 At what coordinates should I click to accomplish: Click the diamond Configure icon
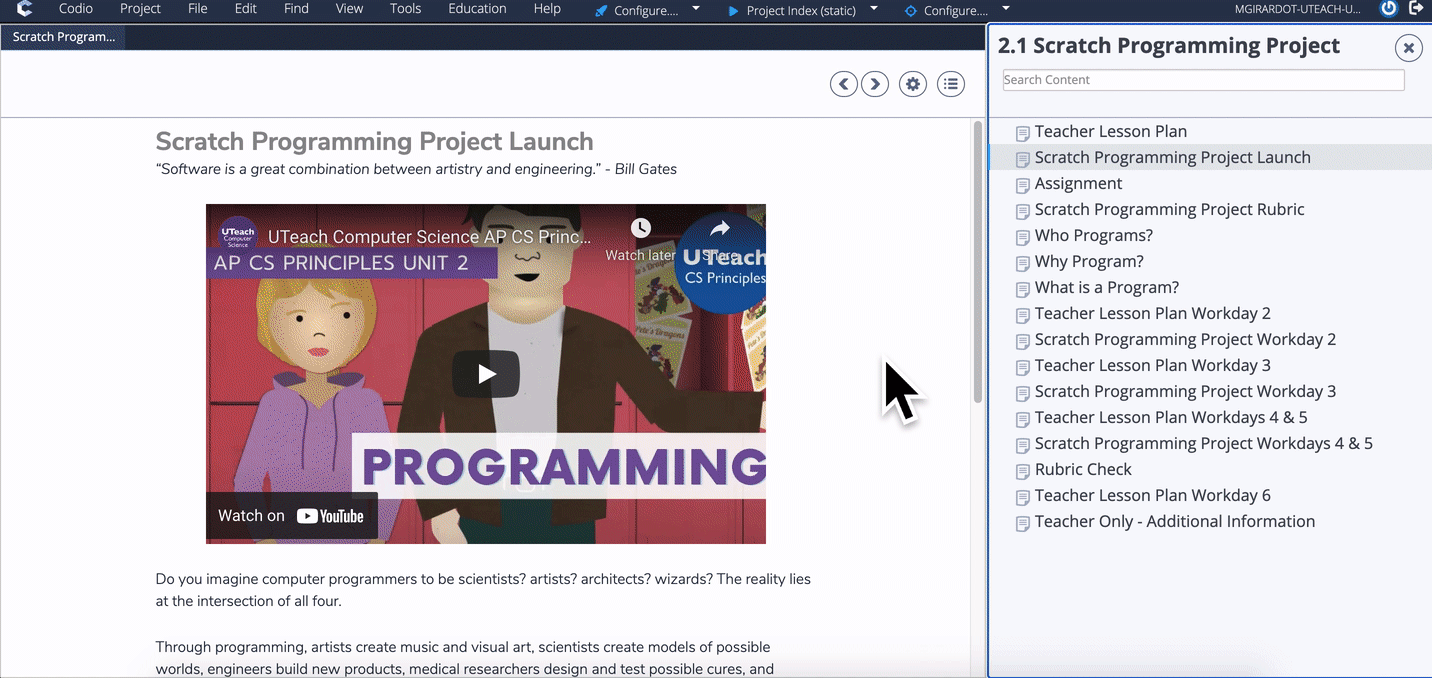910,11
